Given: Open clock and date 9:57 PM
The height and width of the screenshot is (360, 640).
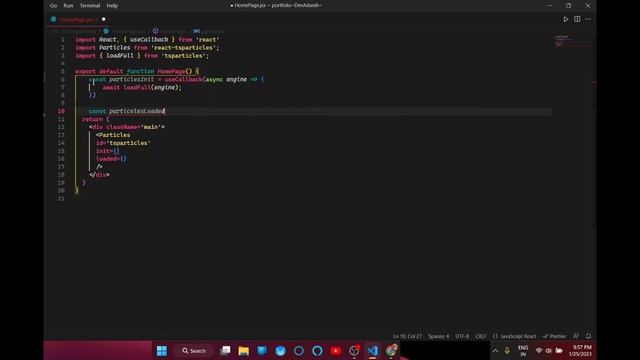Looking at the screenshot, I should coord(580,351).
